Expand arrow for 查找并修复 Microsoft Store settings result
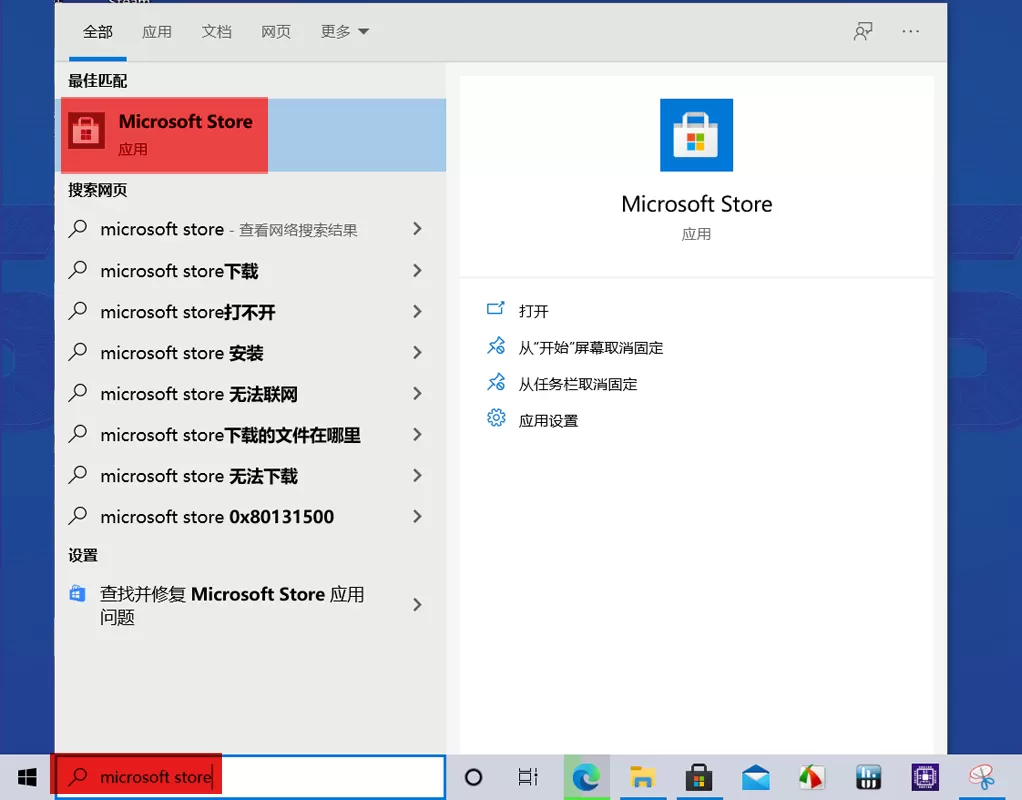The height and width of the screenshot is (800, 1022). (x=417, y=605)
